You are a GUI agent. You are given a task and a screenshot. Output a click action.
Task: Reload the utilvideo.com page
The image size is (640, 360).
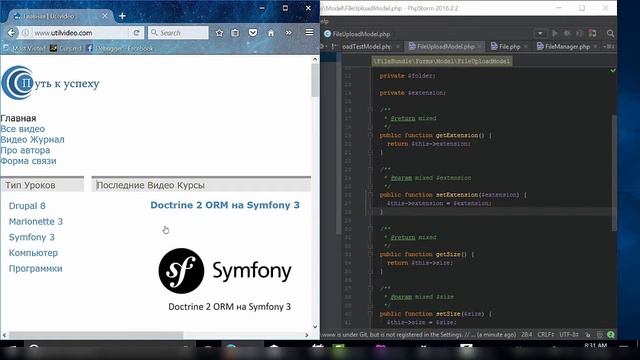pyautogui.click(x=136, y=33)
